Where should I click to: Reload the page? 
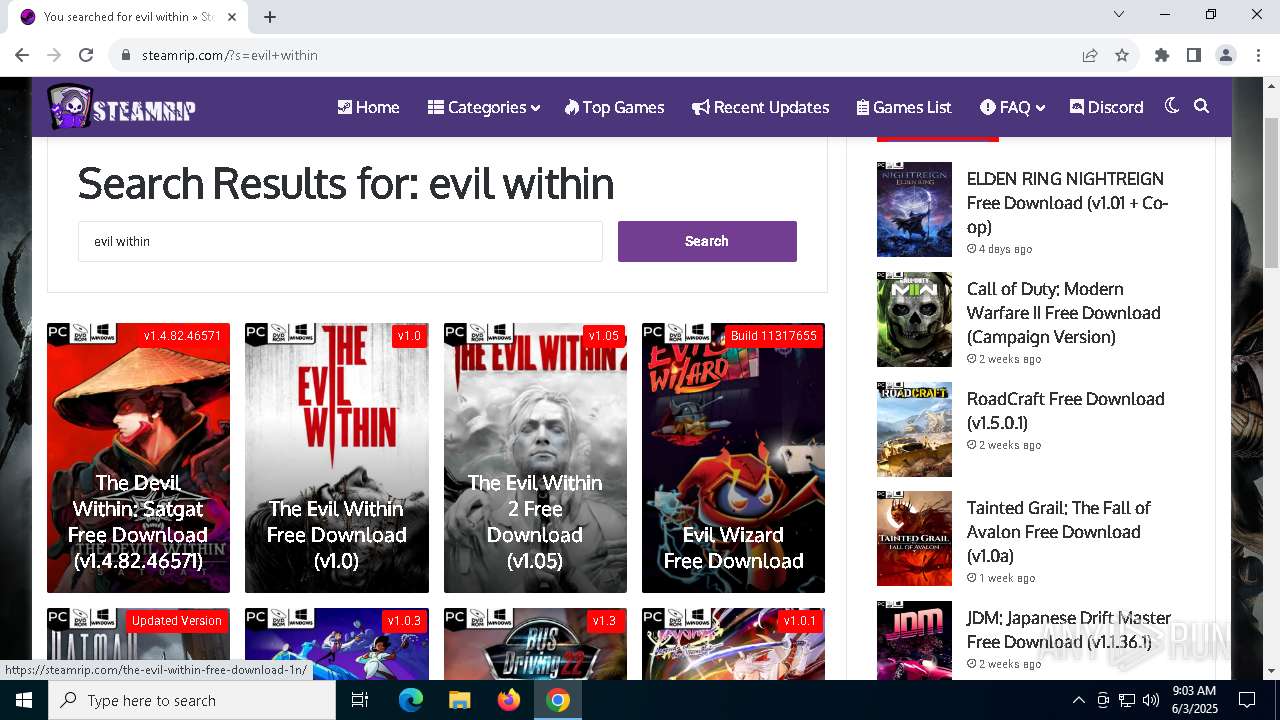pyautogui.click(x=86, y=55)
